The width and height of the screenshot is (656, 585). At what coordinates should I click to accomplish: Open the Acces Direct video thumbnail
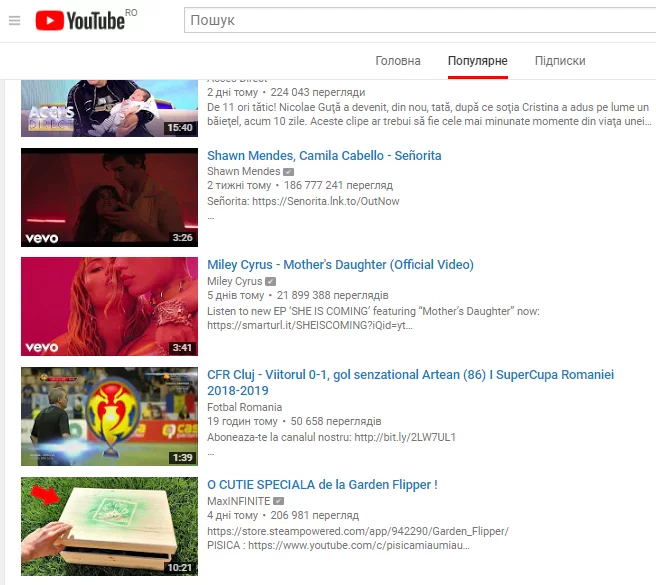click(109, 108)
